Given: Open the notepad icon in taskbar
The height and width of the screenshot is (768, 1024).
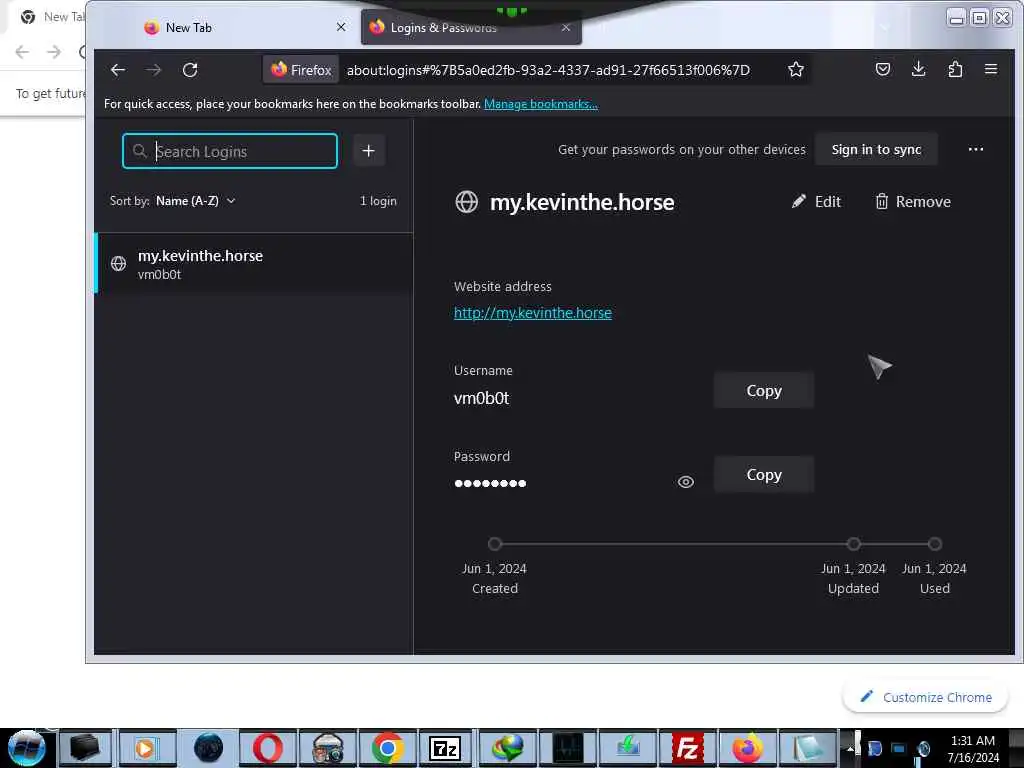Looking at the screenshot, I should coord(807,748).
